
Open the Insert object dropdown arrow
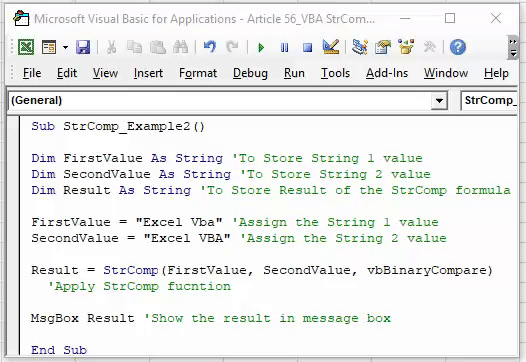pyautogui.click(x=65, y=47)
